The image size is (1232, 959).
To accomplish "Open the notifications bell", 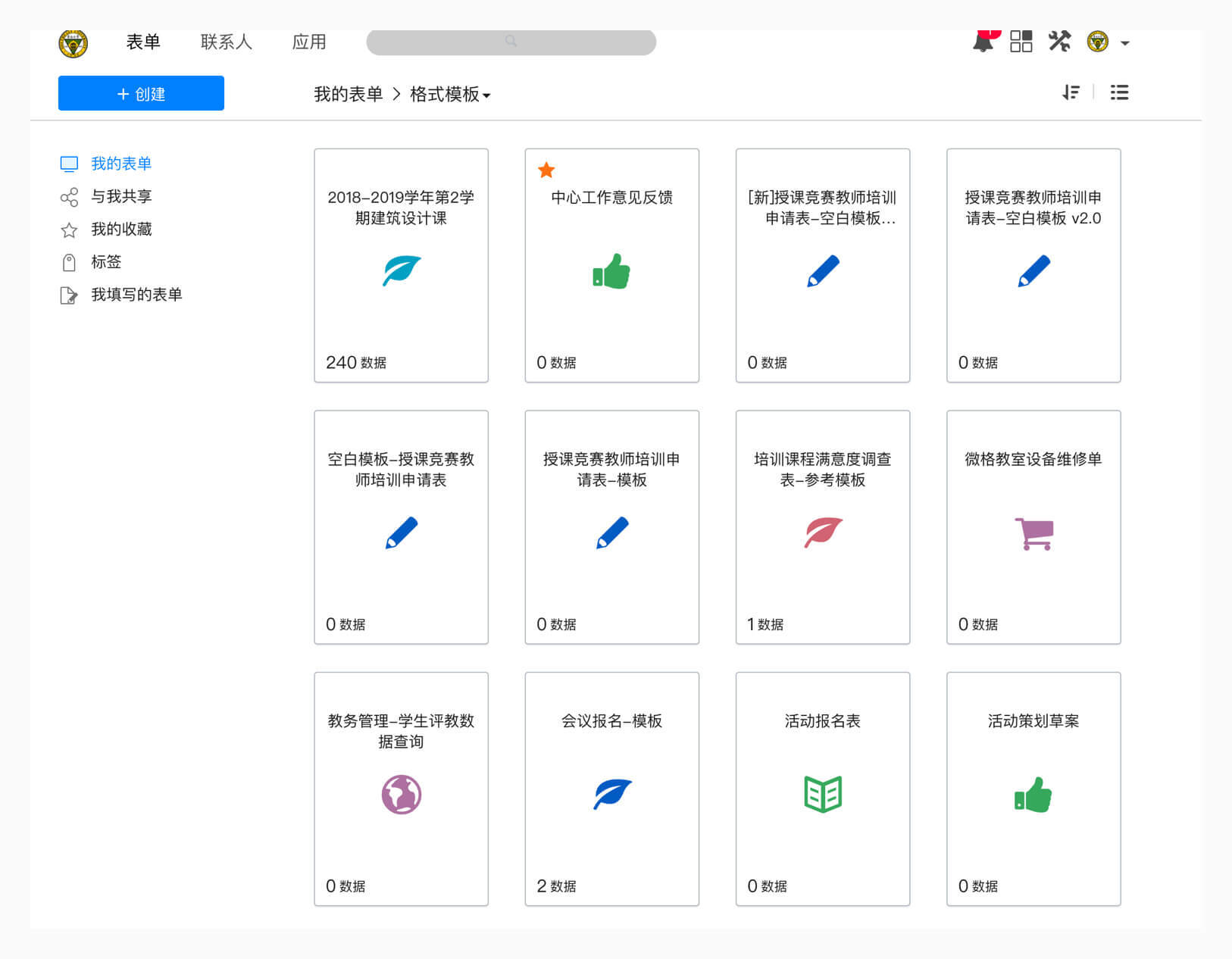I will click(x=983, y=41).
